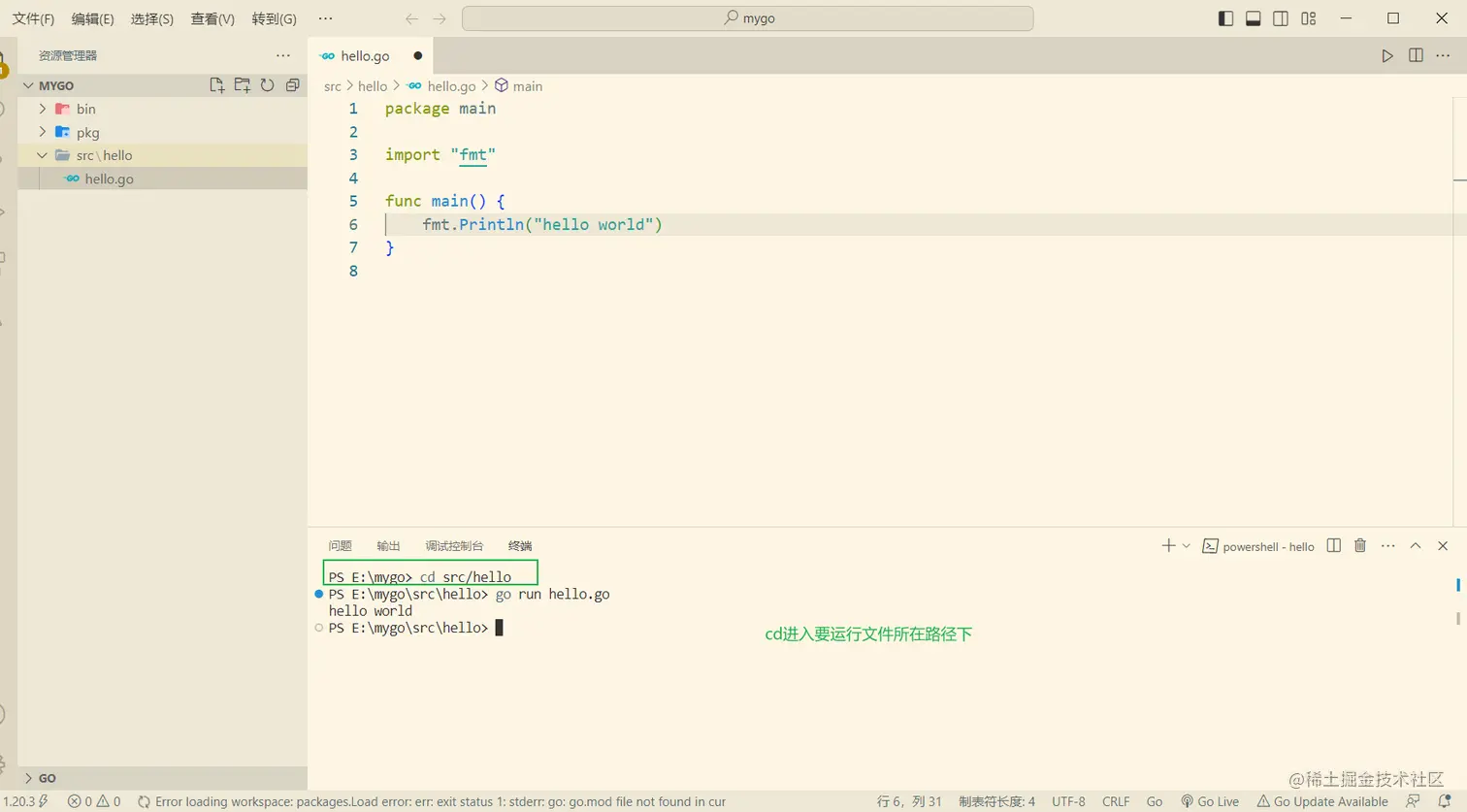Toggle primary sidebar visibility
The width and height of the screenshot is (1467, 812).
click(1225, 18)
